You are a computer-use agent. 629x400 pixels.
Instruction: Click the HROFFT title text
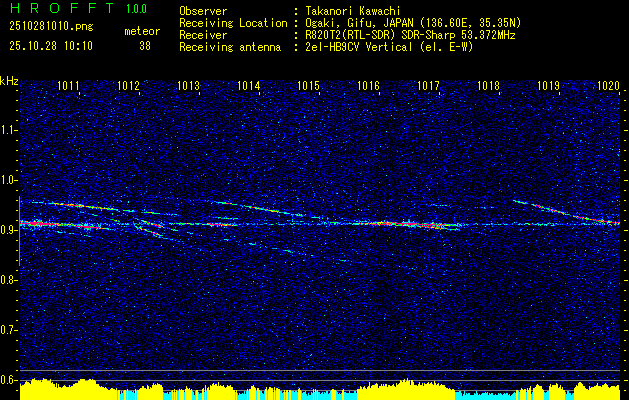[x=62, y=8]
